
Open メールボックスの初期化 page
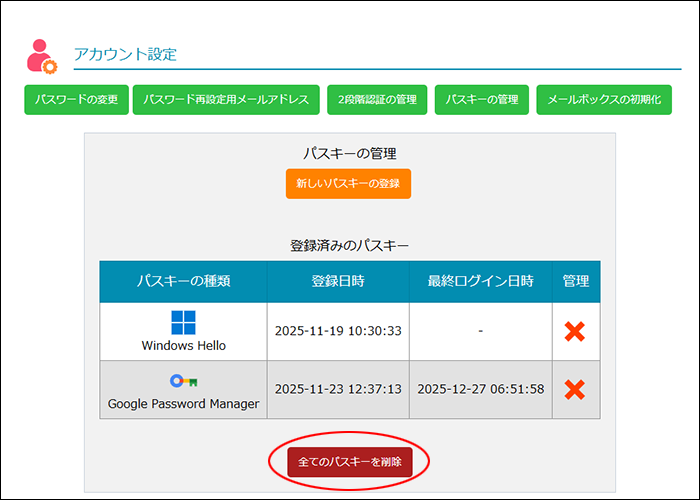604,100
